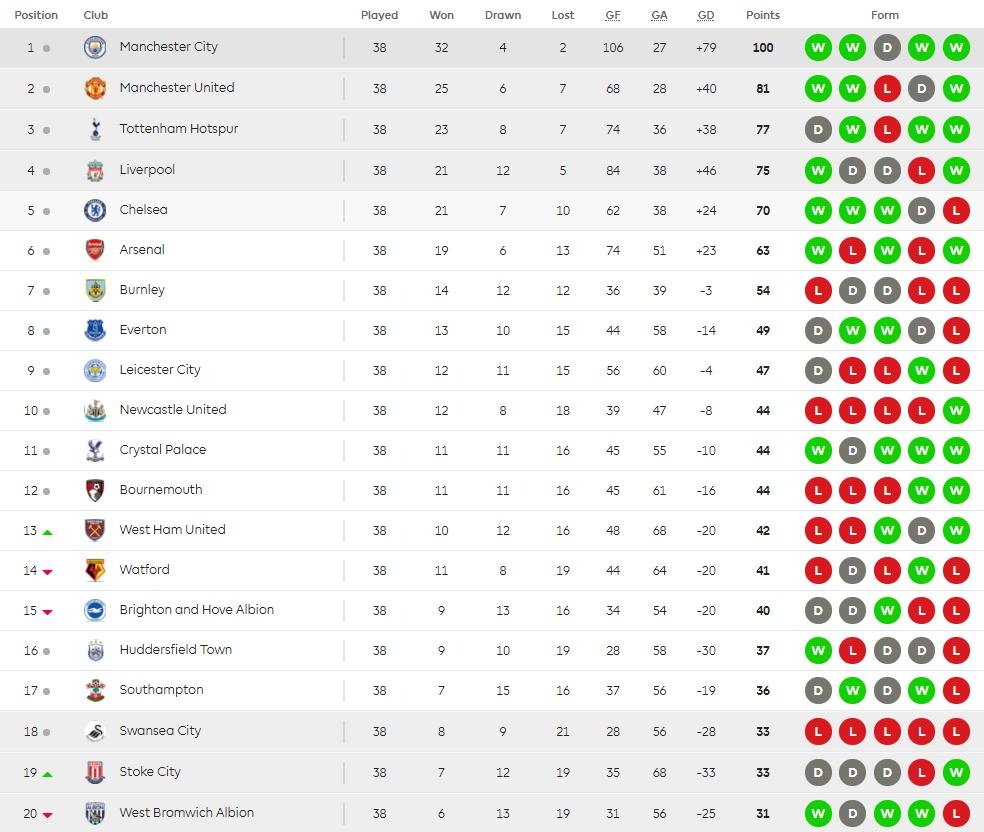This screenshot has height=832, width=984.
Task: Click Manchester United's most recent W form badge
Action: pos(955,88)
